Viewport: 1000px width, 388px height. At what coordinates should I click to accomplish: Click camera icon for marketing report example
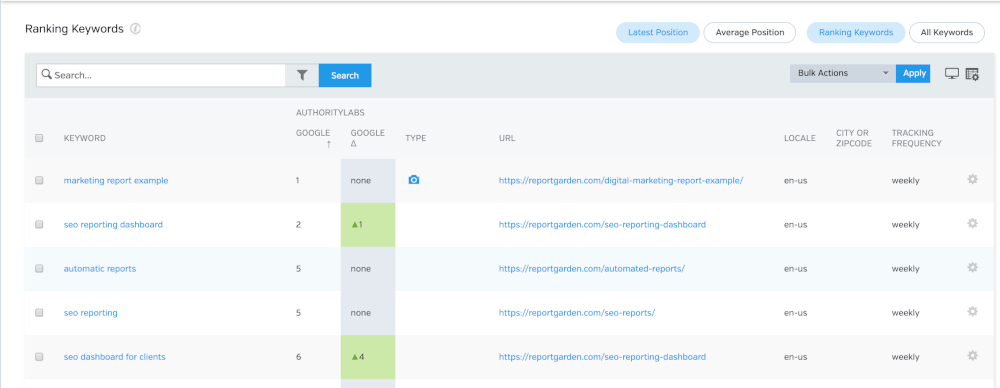pos(414,181)
